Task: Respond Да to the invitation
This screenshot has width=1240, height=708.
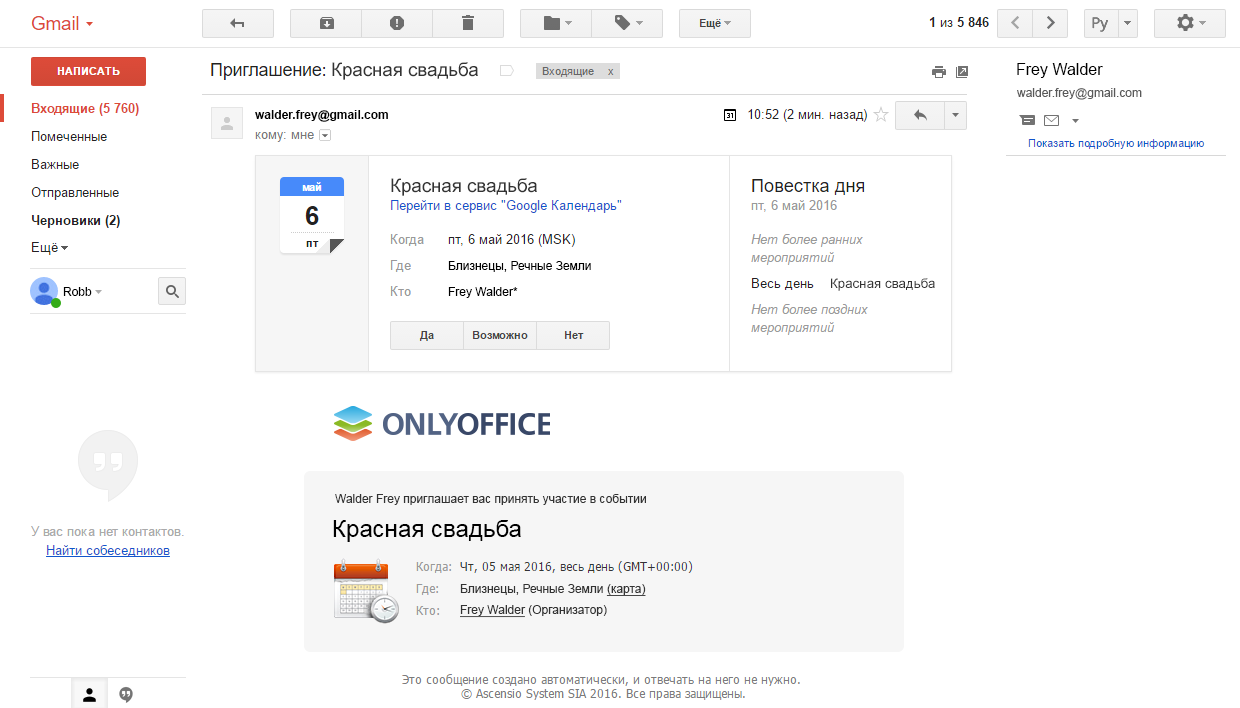Action: click(427, 335)
